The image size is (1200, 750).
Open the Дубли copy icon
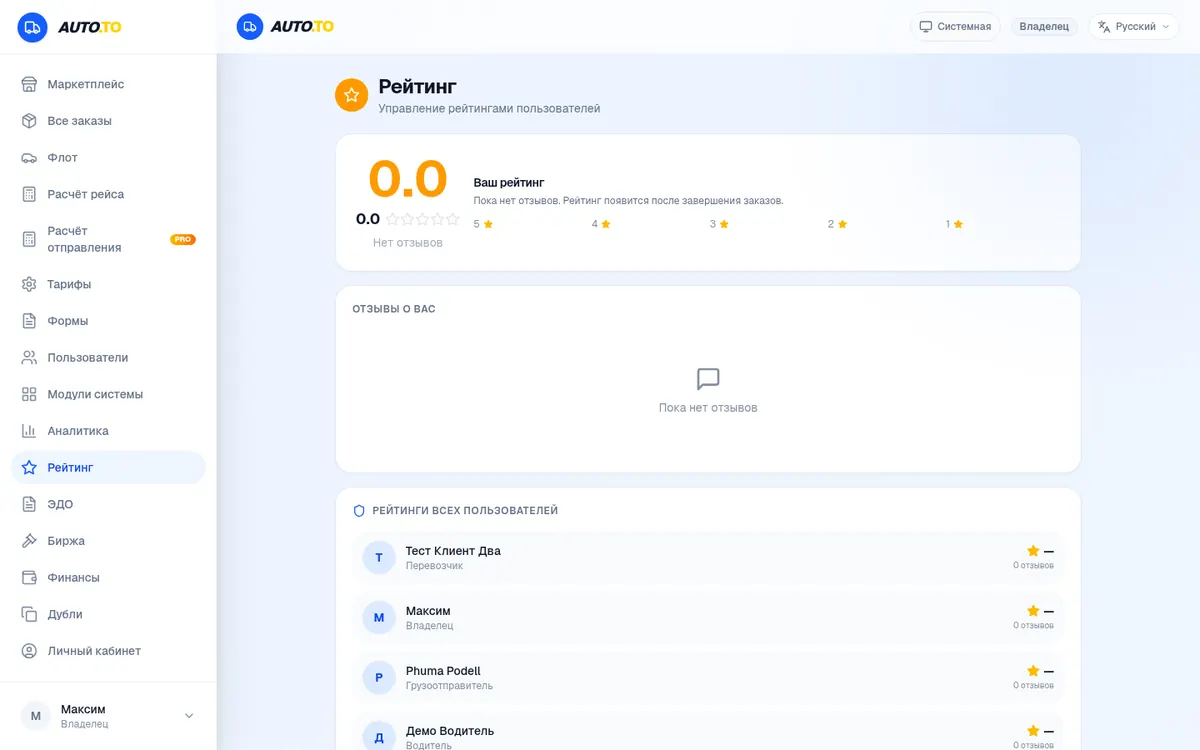point(29,614)
